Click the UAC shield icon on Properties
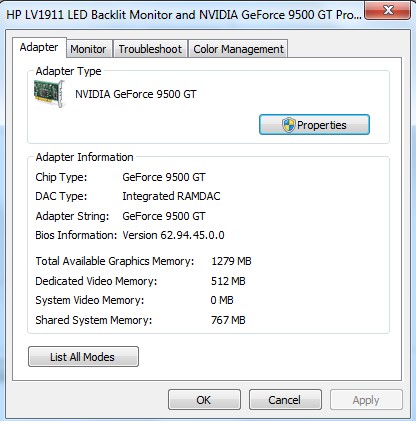Image resolution: width=416 pixels, height=421 pixels. (x=288, y=125)
